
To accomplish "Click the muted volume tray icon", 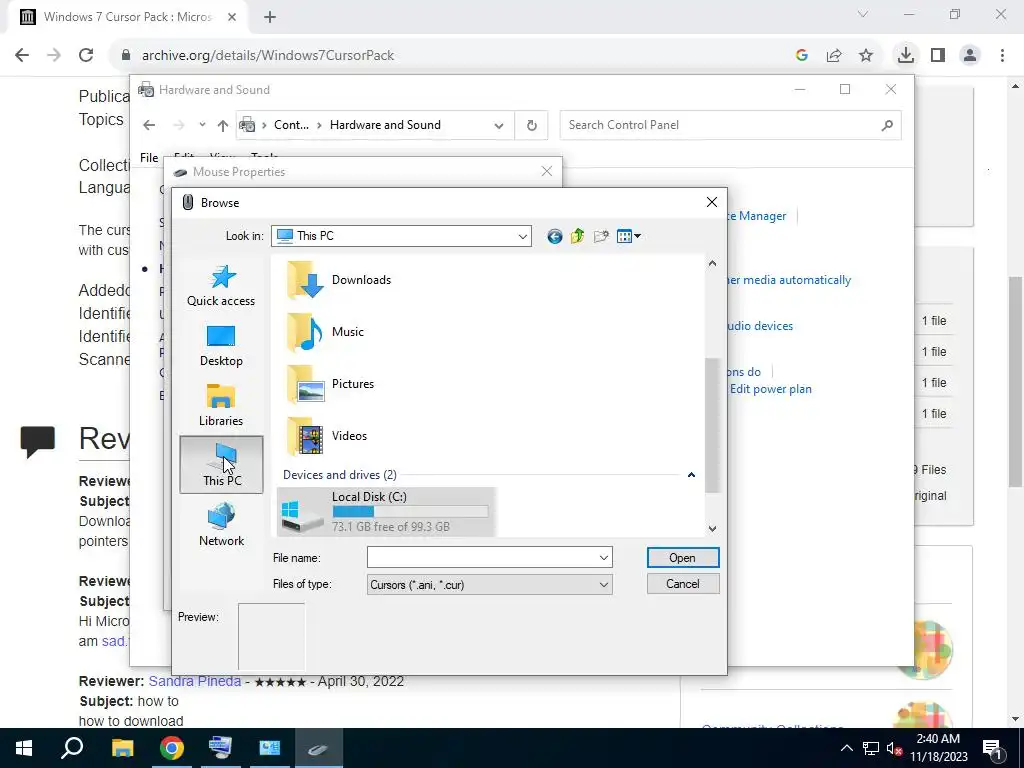I will (x=893, y=748).
